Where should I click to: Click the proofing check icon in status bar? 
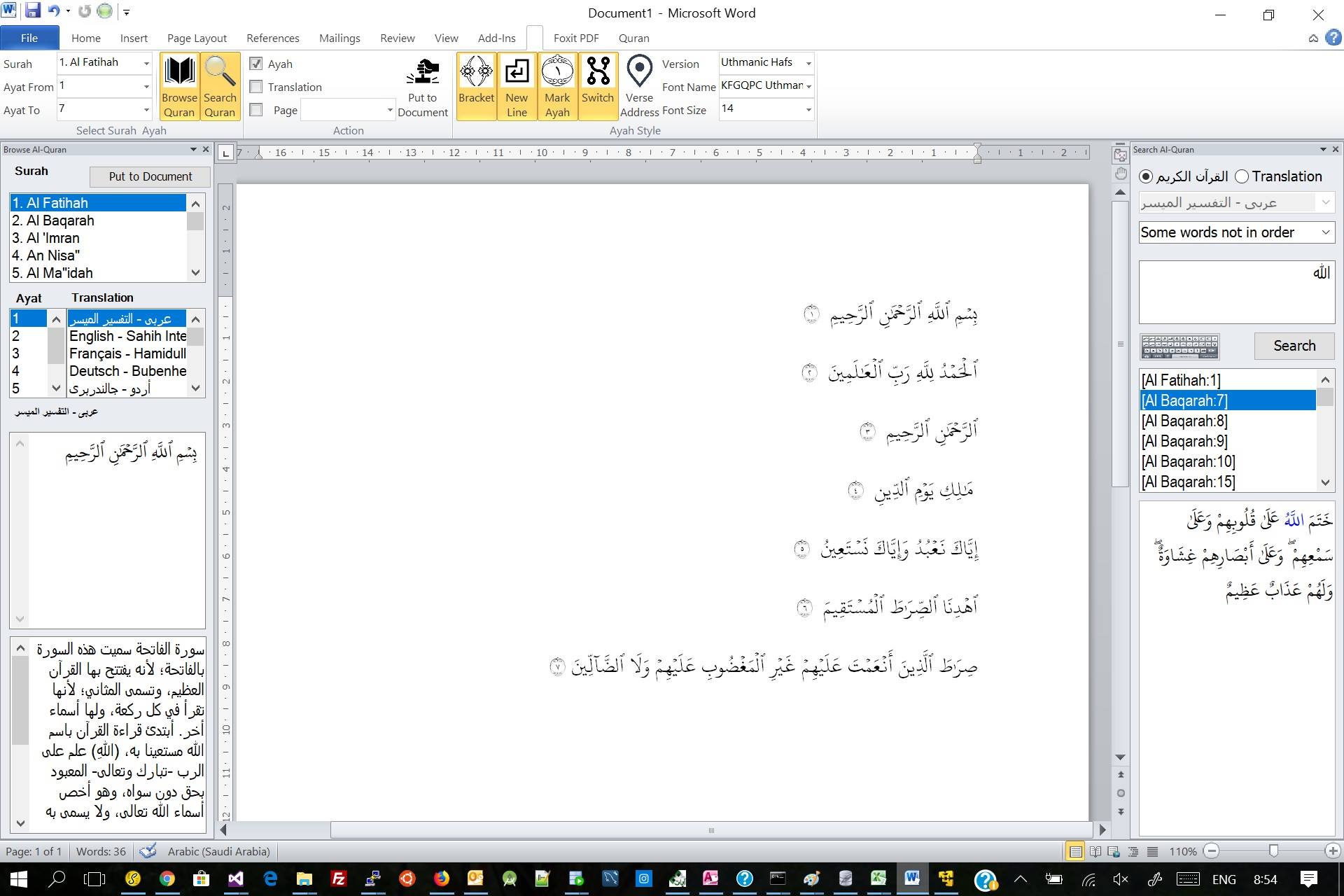click(x=148, y=851)
